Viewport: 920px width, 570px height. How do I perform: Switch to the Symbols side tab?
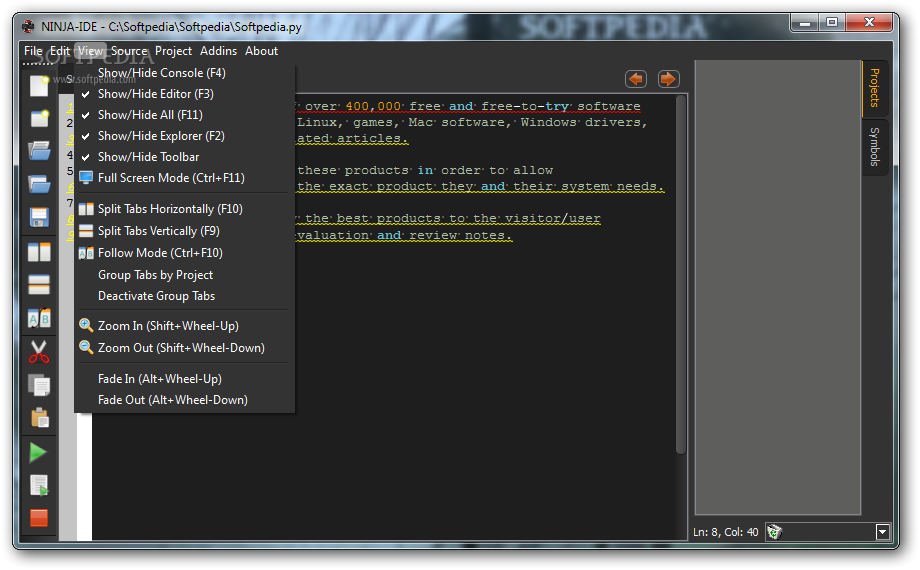[874, 147]
